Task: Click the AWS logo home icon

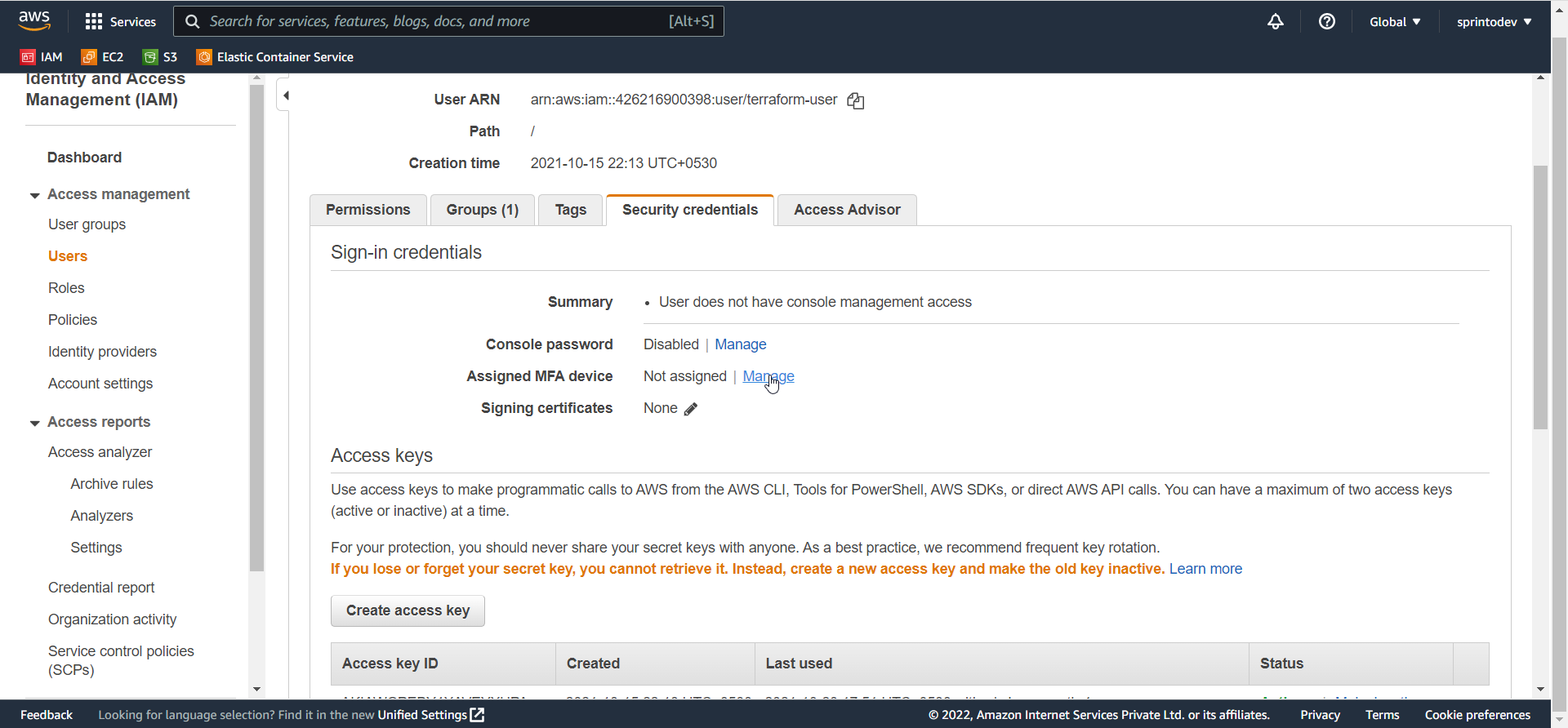Action: [x=34, y=21]
